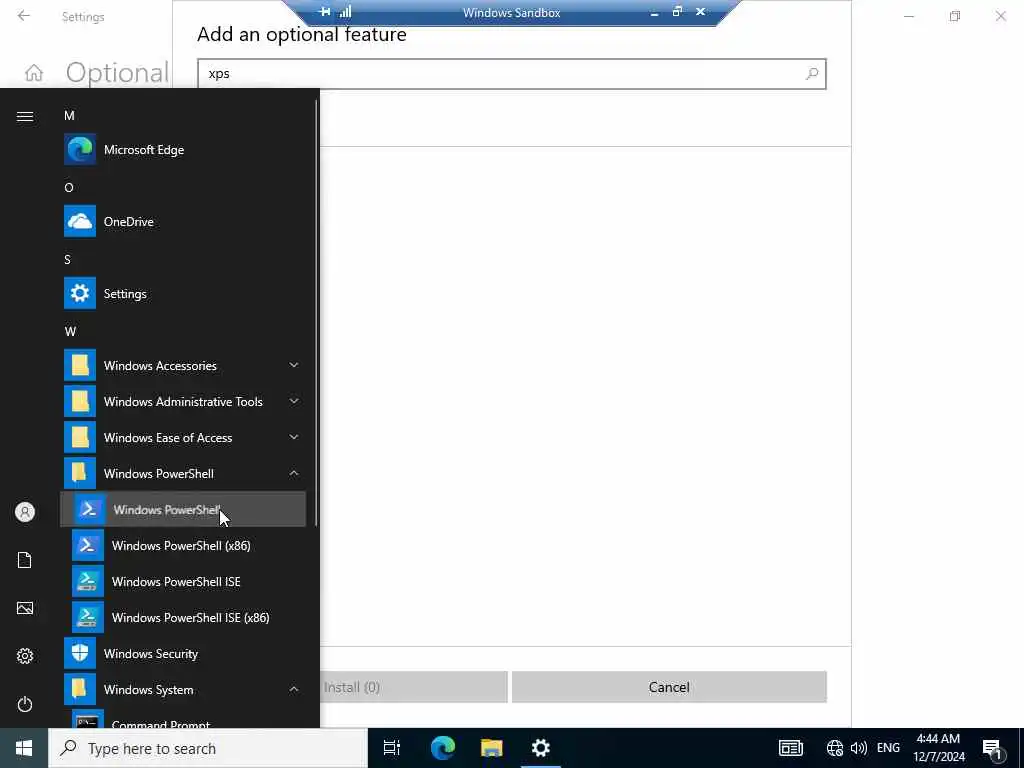Collapse the Windows System folder
Screen dimensions: 1024x768
(x=183, y=689)
